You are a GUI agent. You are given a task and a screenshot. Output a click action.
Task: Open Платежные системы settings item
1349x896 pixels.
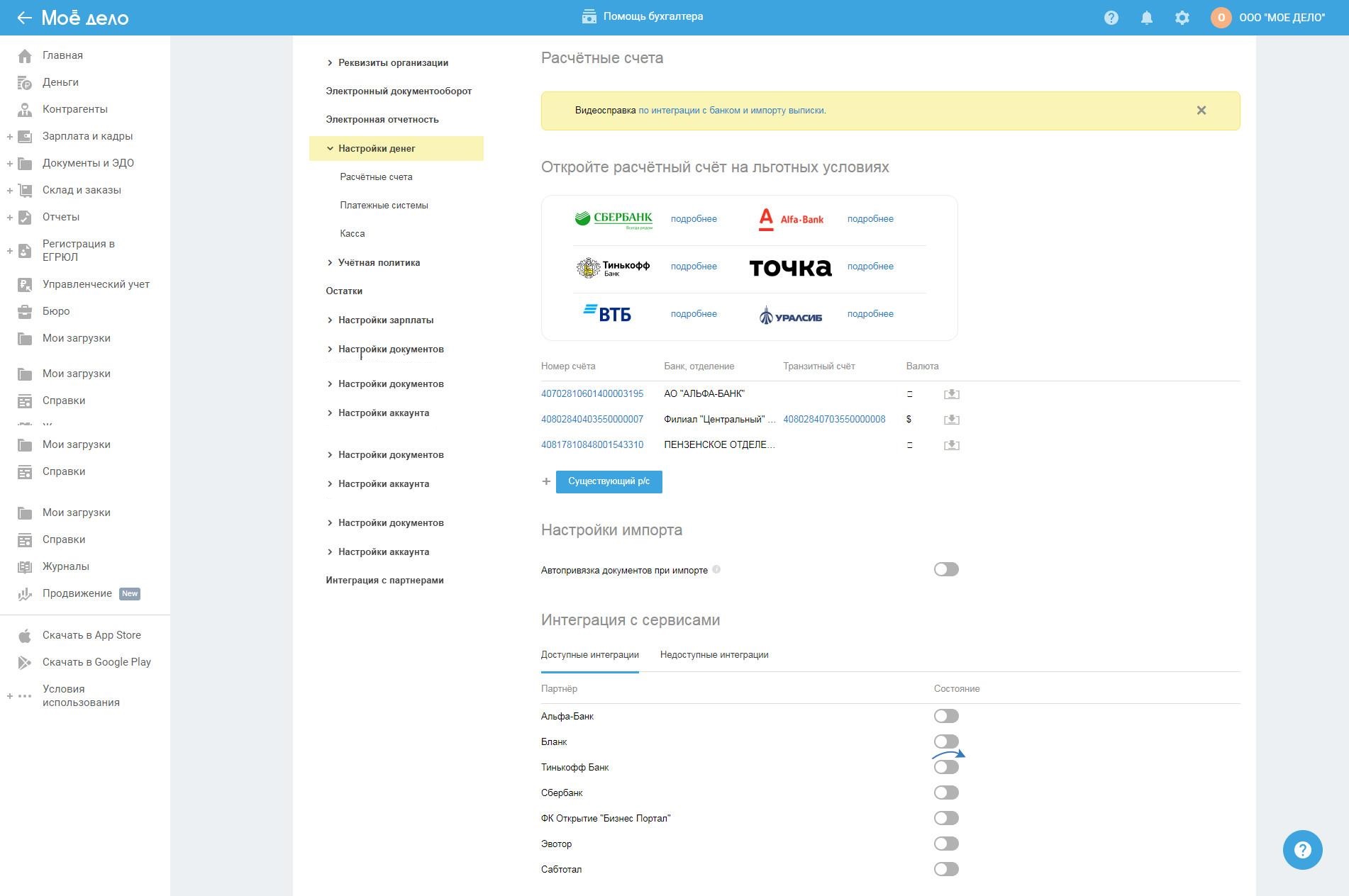click(x=384, y=206)
